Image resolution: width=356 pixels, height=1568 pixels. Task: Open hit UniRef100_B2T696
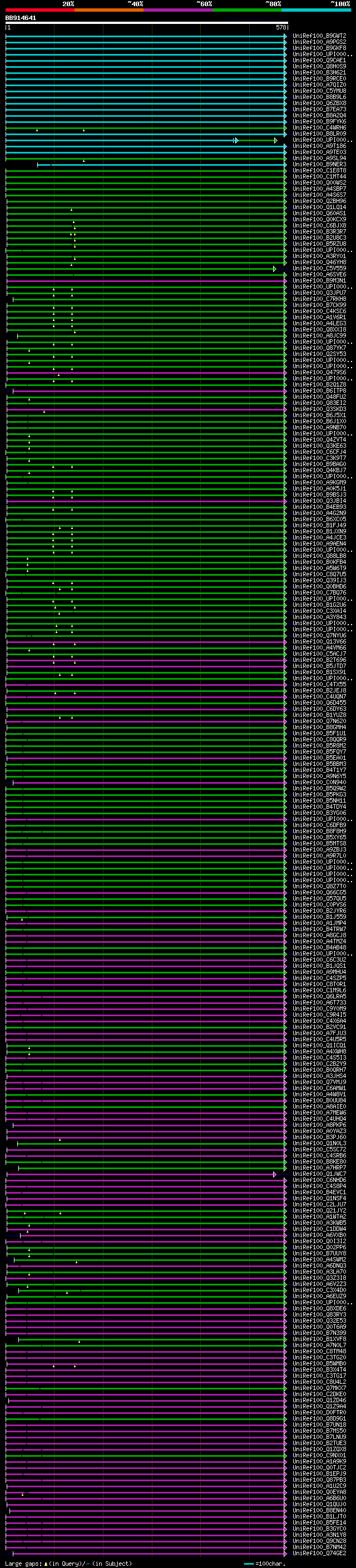(x=319, y=660)
